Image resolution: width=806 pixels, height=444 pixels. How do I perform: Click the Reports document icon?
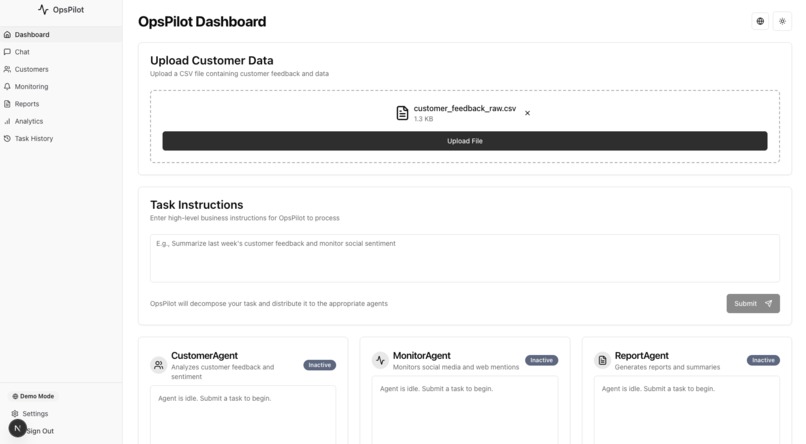(7, 104)
